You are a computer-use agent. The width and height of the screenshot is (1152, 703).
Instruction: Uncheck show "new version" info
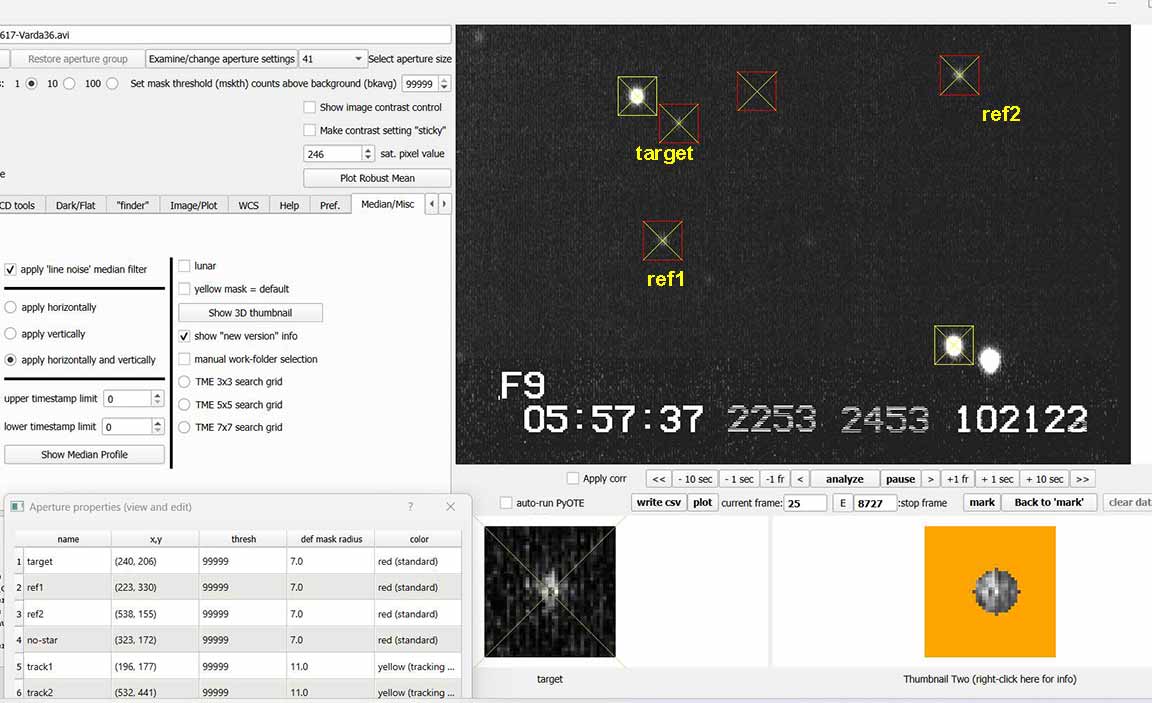pos(184,336)
